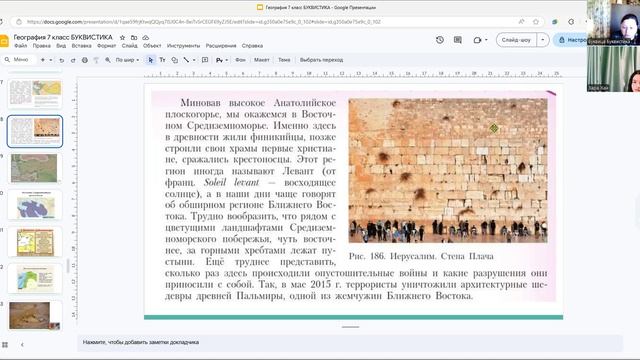Click the Google Slides yellow logo
The width and height of the screenshot is (640, 360).
pyautogui.click(x=4, y=41)
